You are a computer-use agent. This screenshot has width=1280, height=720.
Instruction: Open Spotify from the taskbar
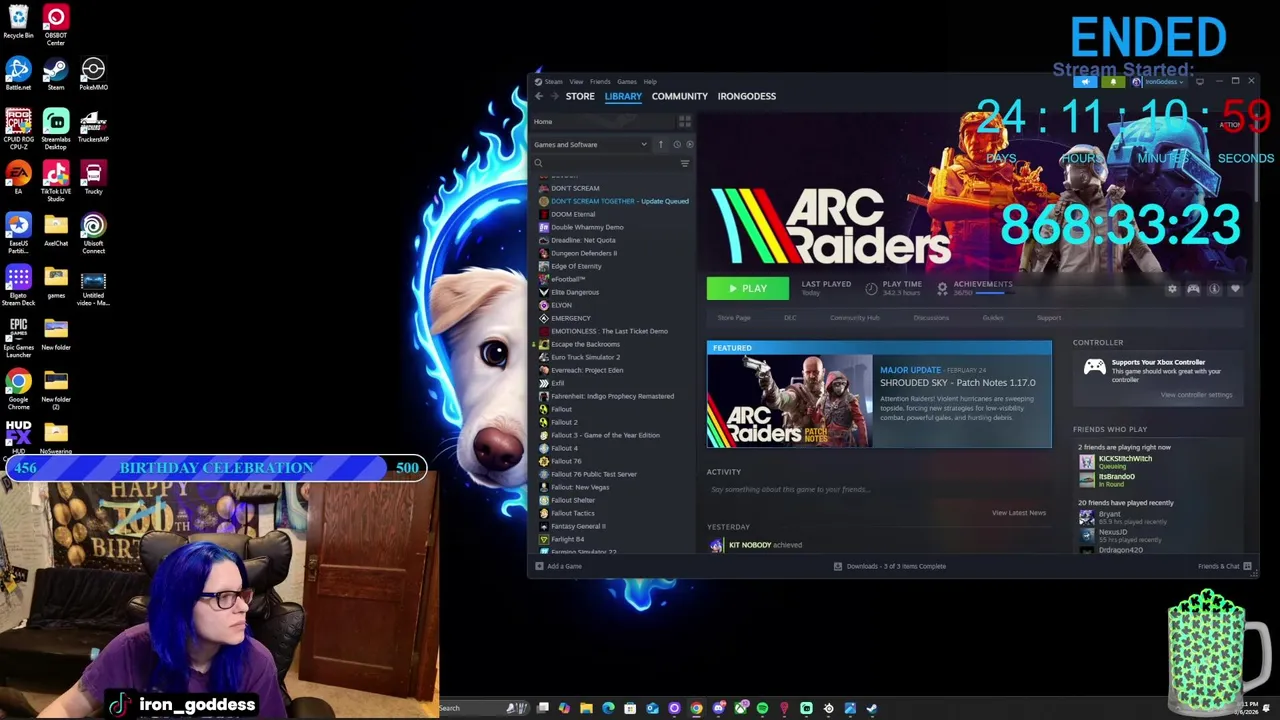pyautogui.click(x=762, y=708)
